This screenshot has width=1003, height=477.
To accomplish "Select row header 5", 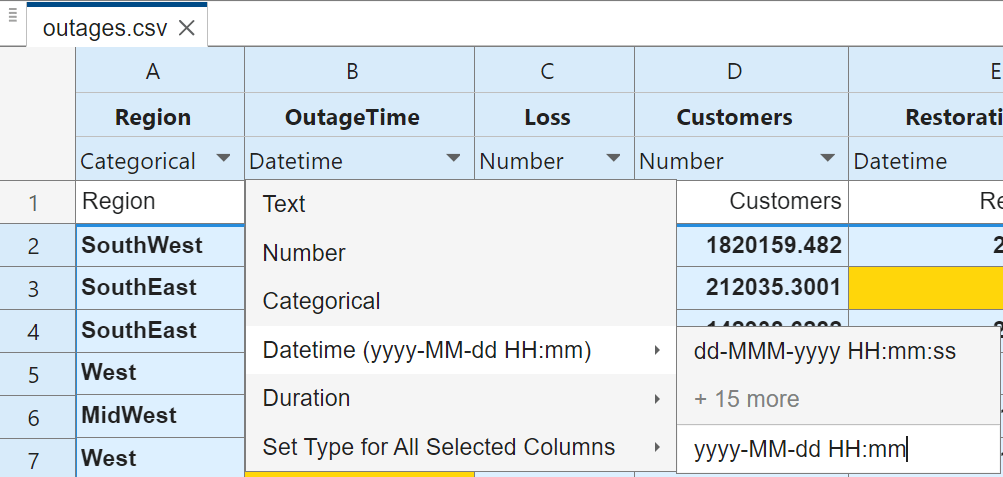I will (38, 373).
